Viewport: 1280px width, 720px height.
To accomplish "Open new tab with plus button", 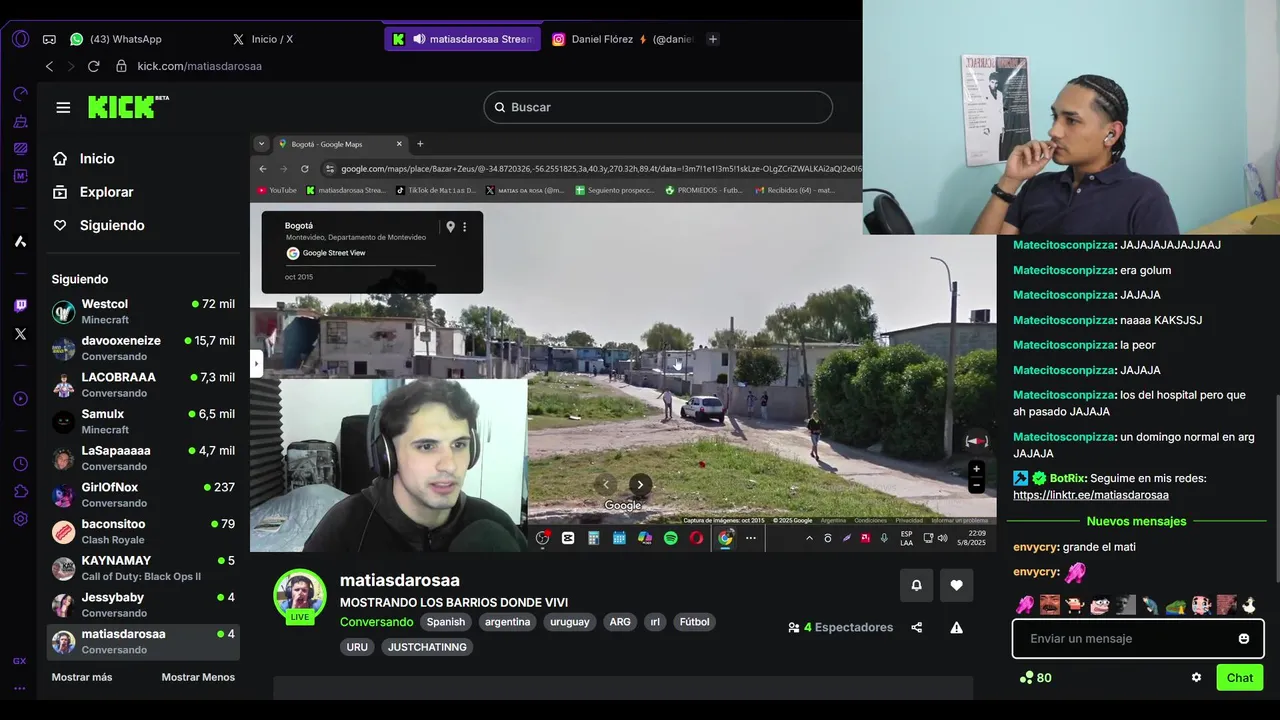I will click(713, 39).
